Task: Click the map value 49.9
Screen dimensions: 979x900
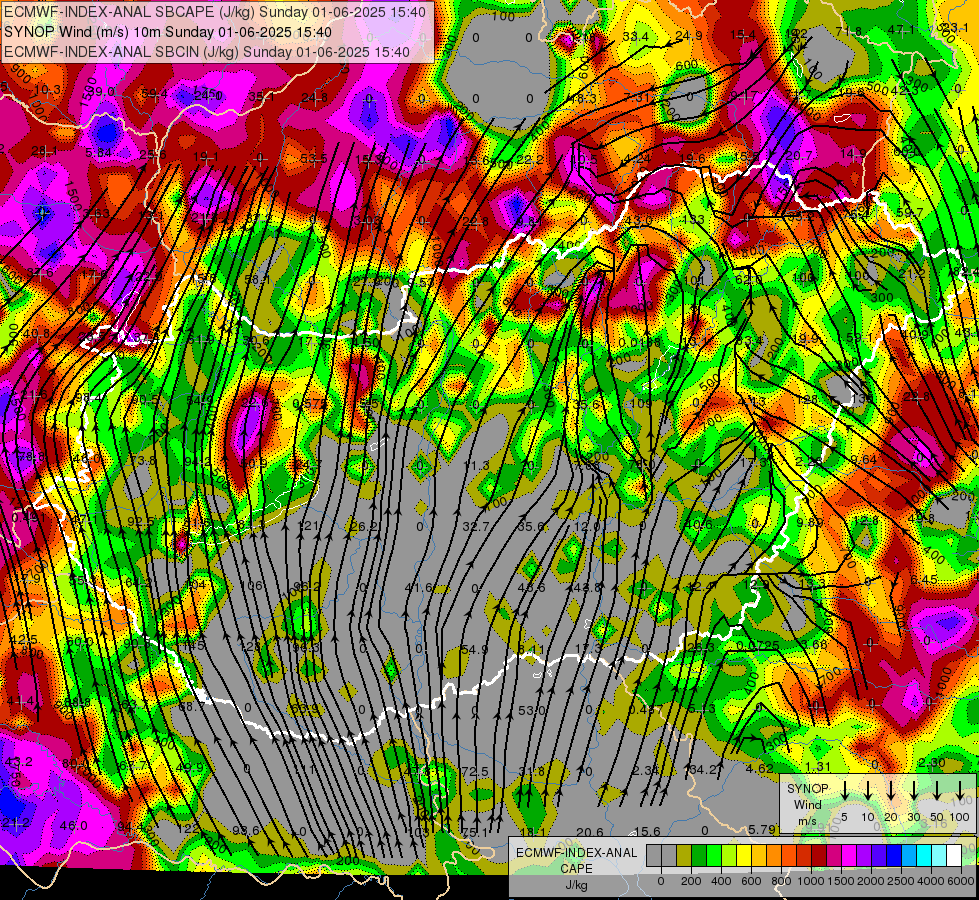Action: (x=190, y=768)
